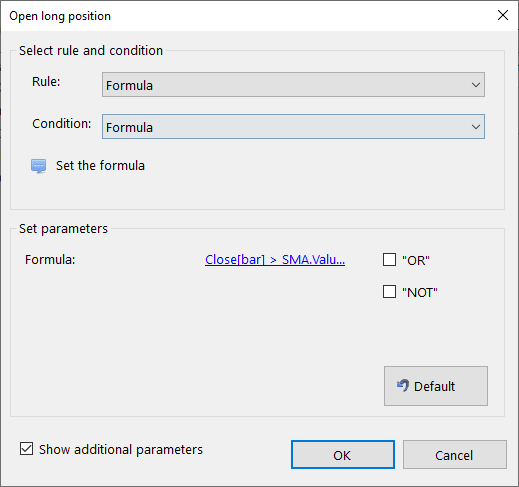Close the Open long position dialog

pos(503,15)
